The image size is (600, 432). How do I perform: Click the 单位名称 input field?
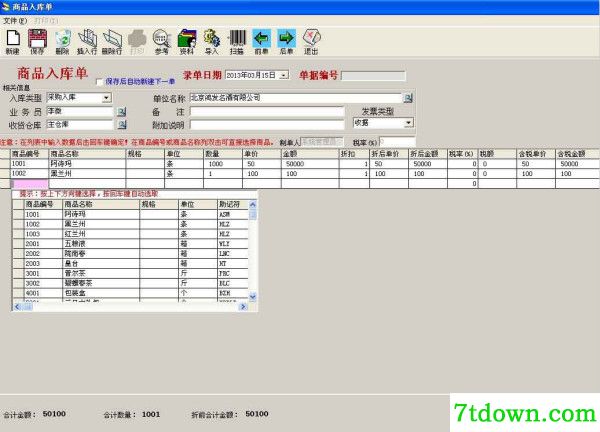296,98
